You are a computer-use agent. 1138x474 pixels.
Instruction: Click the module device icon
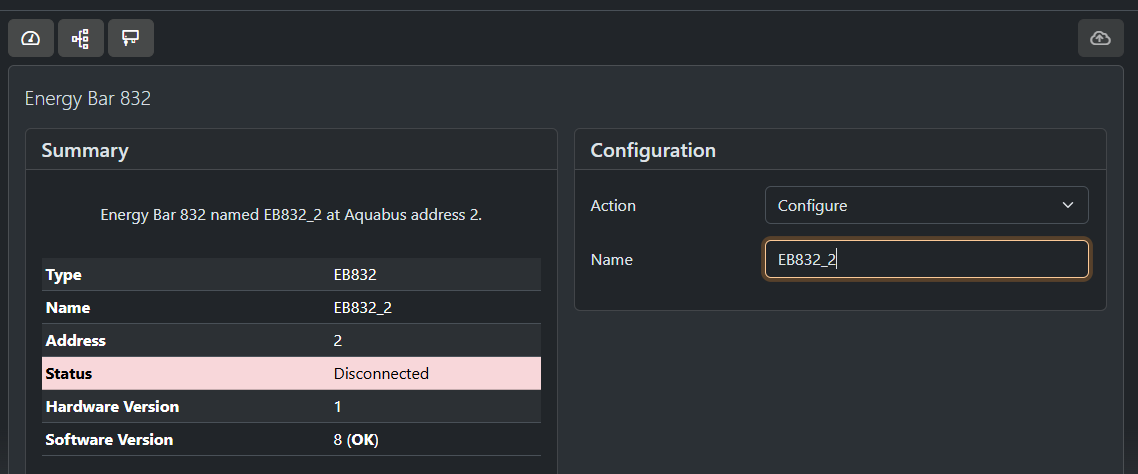pyautogui.click(x=130, y=38)
